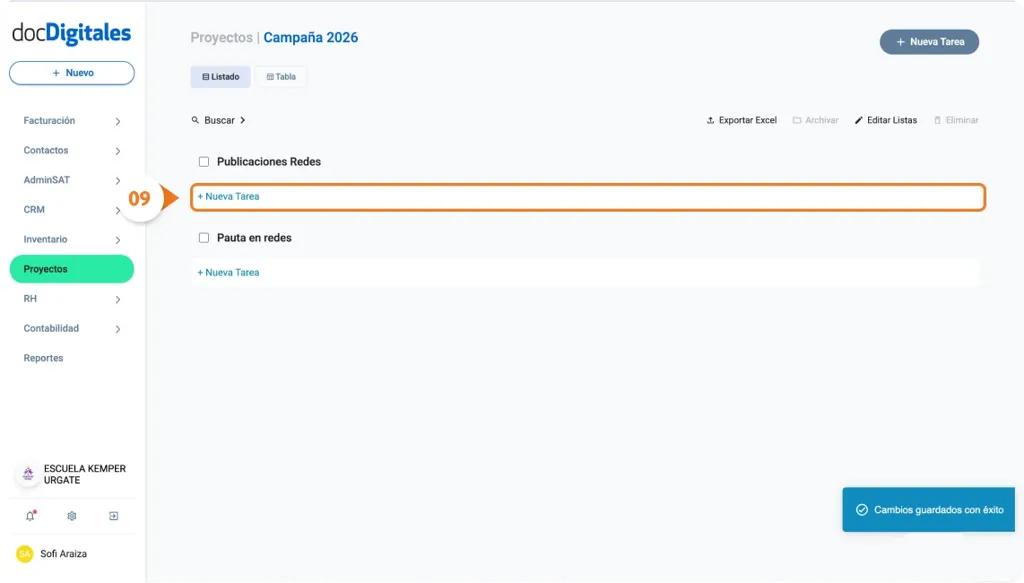Click the Exportar Excel upload icon
1024x583 pixels.
[710, 120]
